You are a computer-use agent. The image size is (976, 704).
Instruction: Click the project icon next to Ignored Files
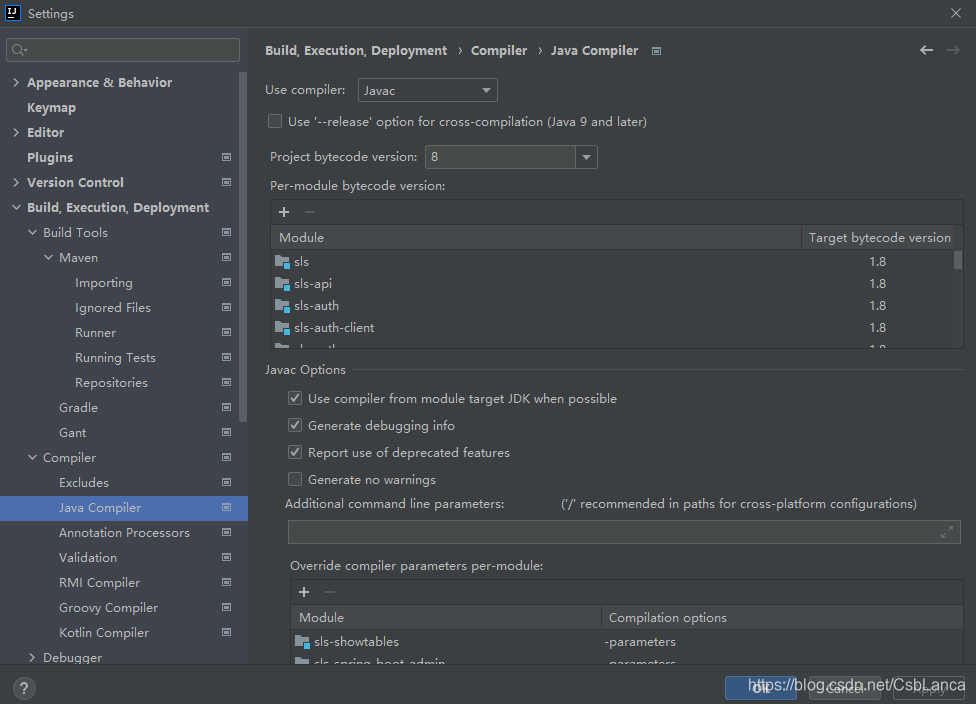(227, 307)
